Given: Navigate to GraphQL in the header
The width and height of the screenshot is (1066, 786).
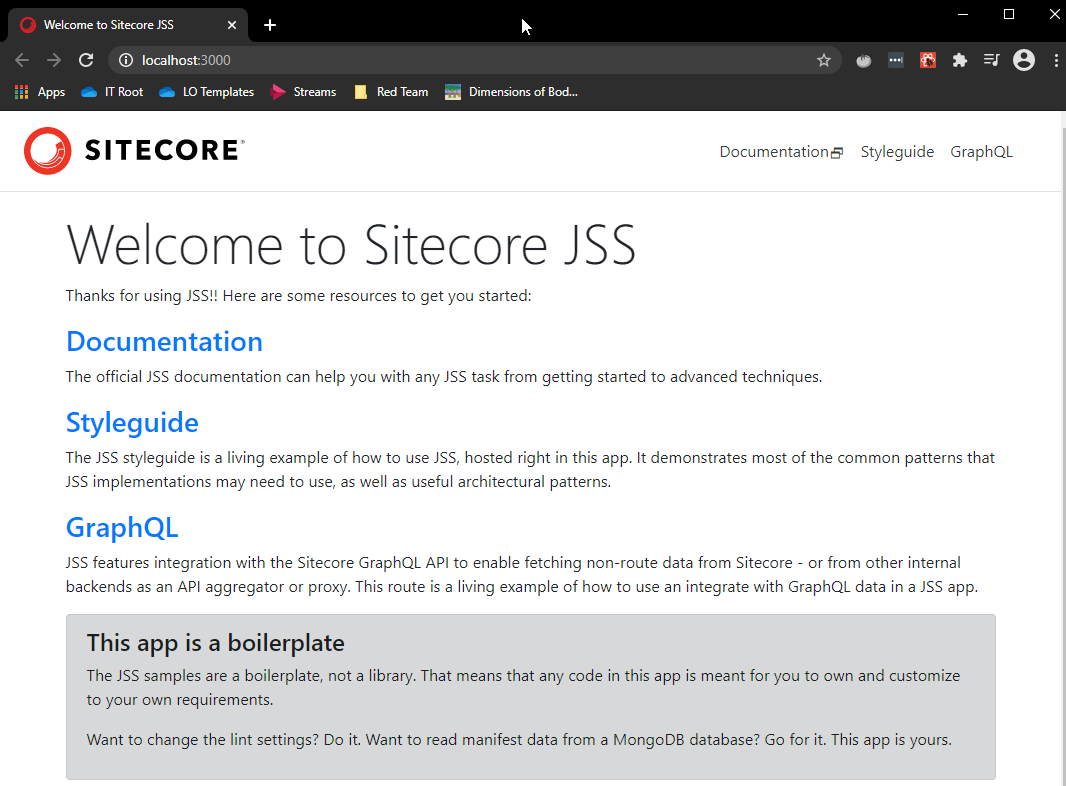Looking at the screenshot, I should pyautogui.click(x=981, y=151).
